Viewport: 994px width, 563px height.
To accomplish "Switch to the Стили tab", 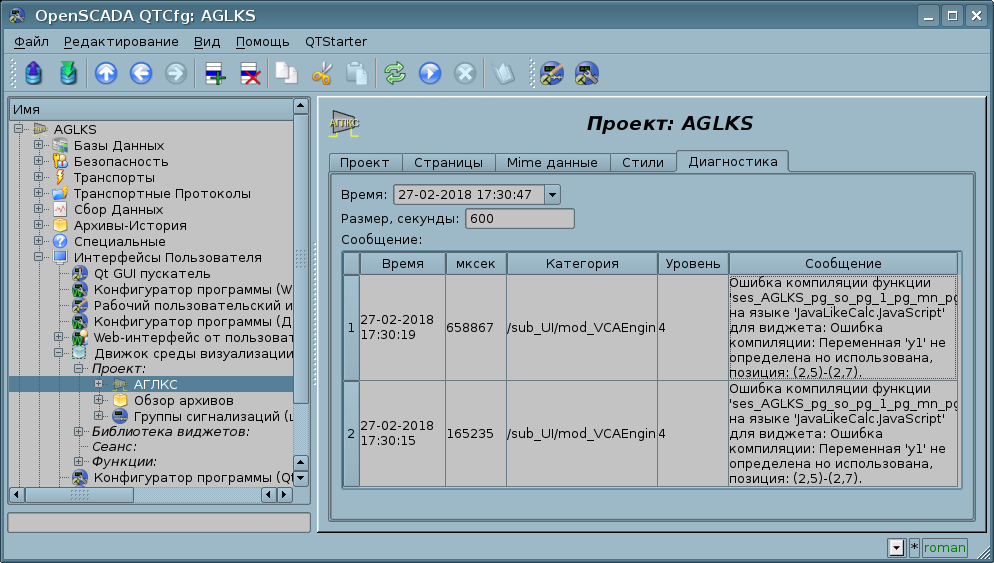I will point(643,162).
